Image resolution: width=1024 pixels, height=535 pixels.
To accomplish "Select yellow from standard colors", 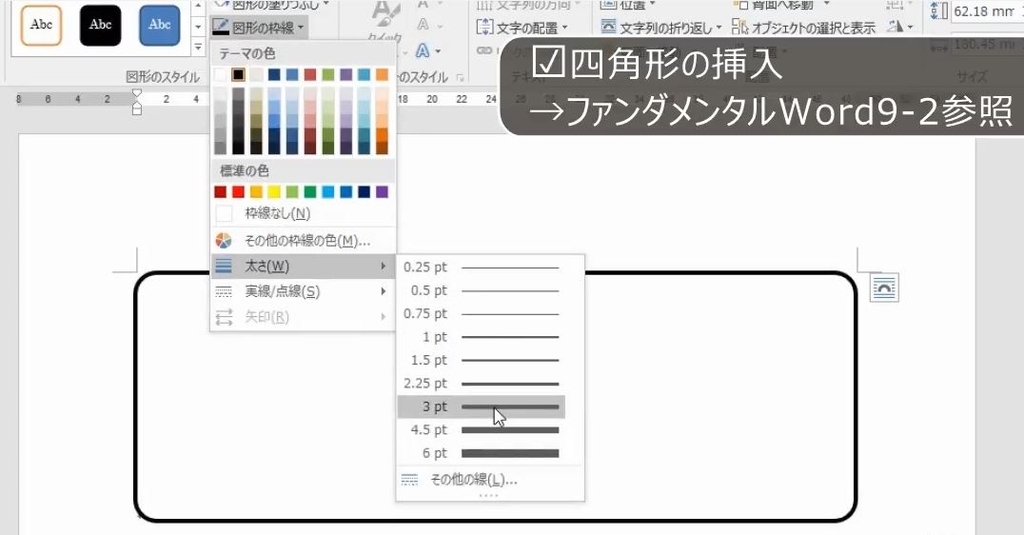I will 274,191.
